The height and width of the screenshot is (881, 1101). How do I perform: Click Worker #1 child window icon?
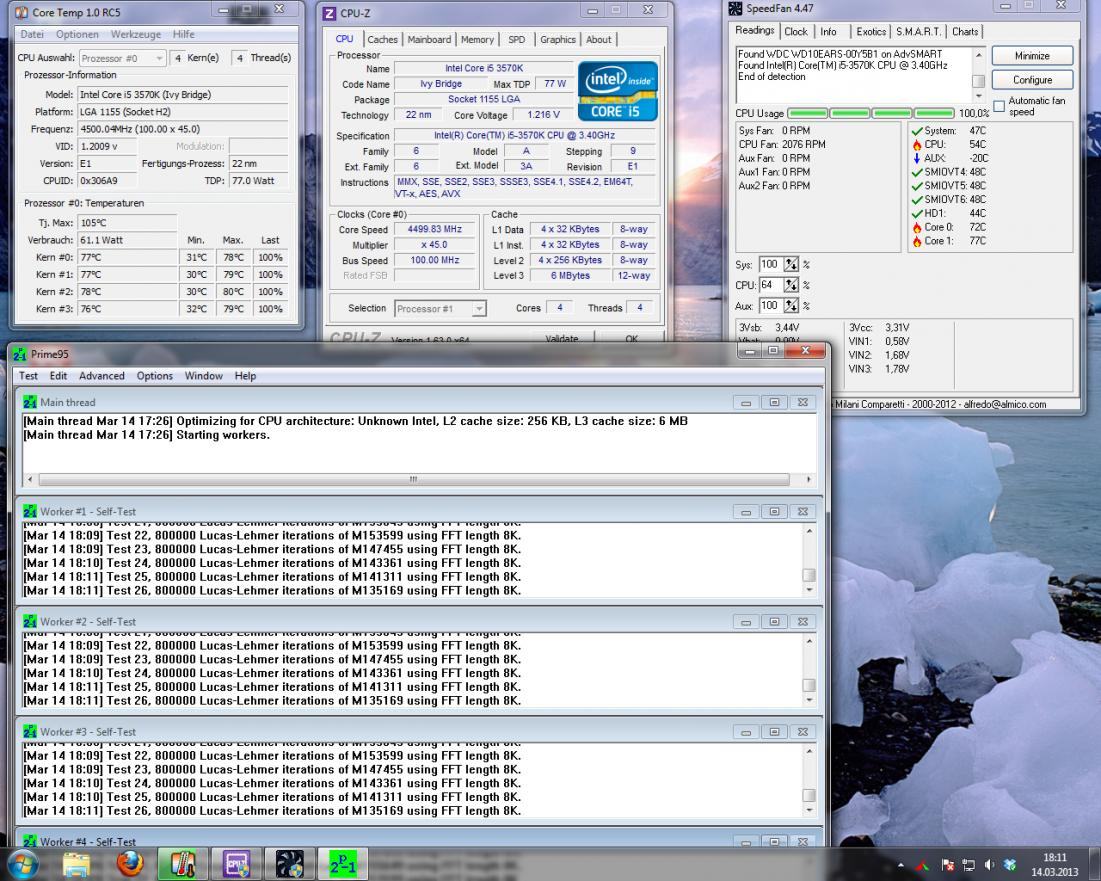pos(29,512)
